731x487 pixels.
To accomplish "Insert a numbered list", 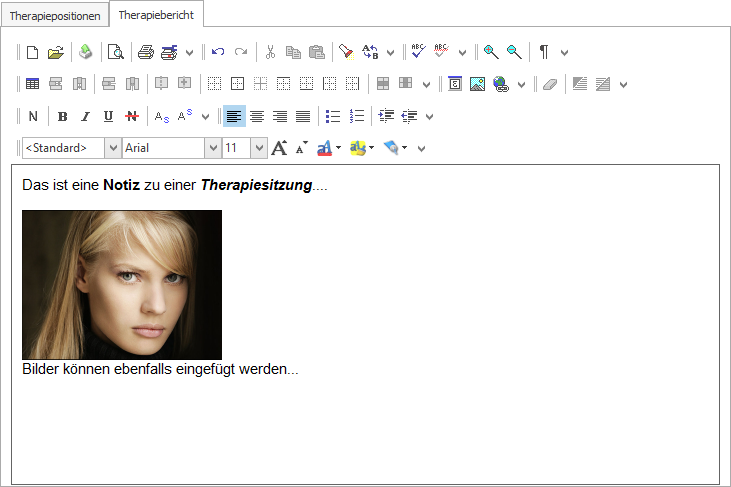I will tap(357, 116).
